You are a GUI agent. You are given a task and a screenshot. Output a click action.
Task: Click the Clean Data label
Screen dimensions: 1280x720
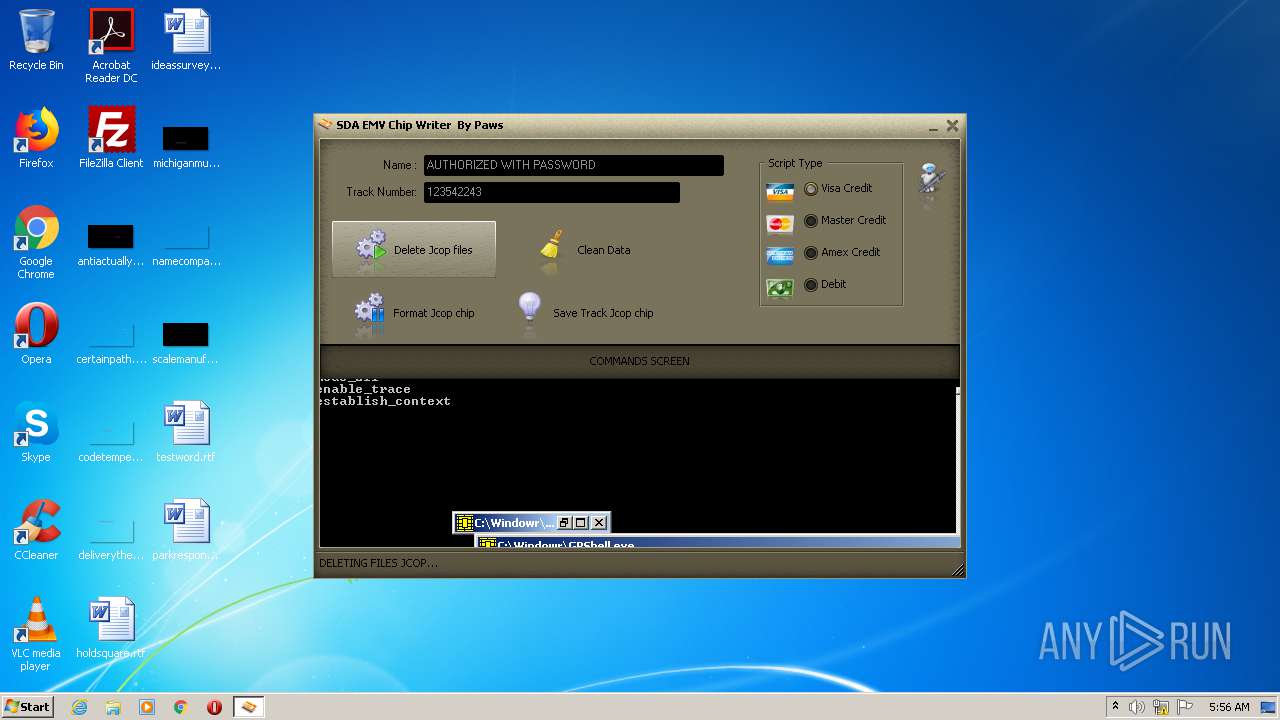pos(604,250)
